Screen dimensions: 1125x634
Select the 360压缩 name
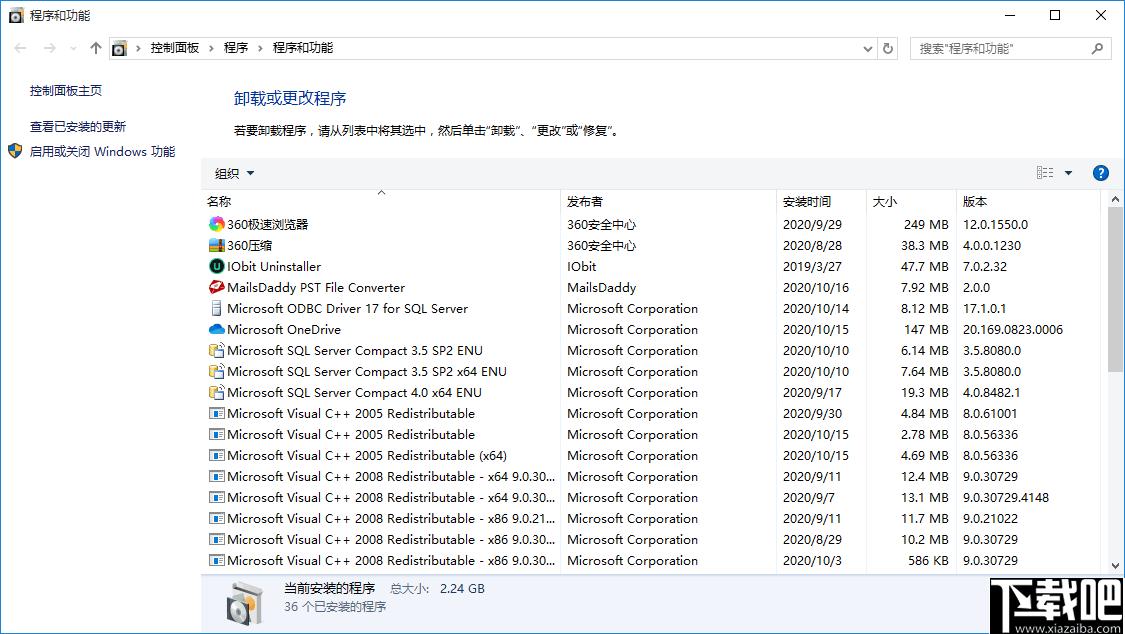click(250, 245)
